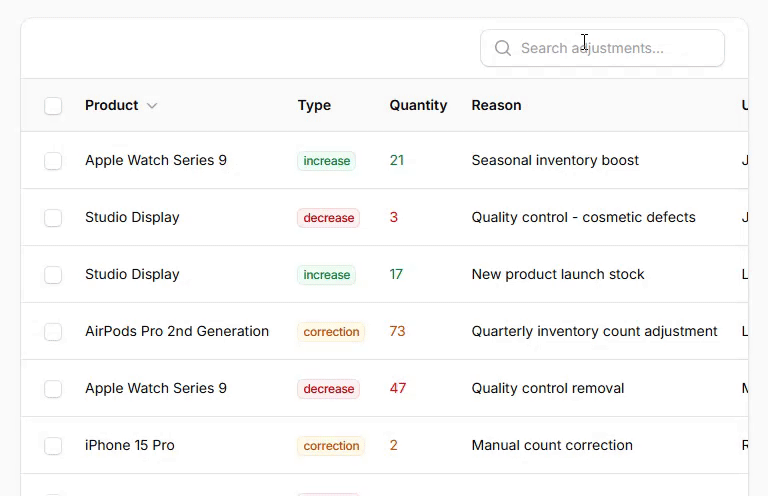Click Apple Watch Series 9 in seasonal boost row
Screen dimensions: 768x496
coord(156,160)
